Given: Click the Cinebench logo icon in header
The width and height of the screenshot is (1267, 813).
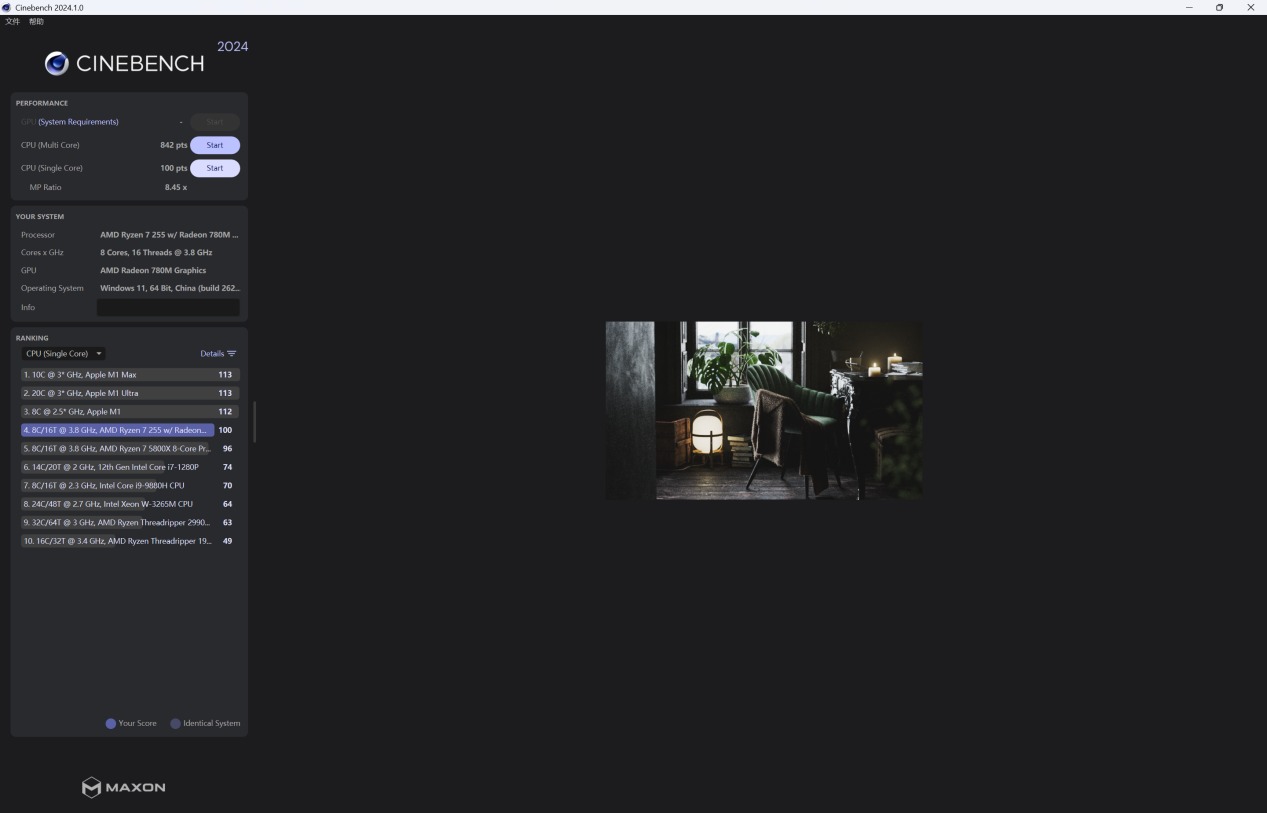Looking at the screenshot, I should click(x=57, y=64).
